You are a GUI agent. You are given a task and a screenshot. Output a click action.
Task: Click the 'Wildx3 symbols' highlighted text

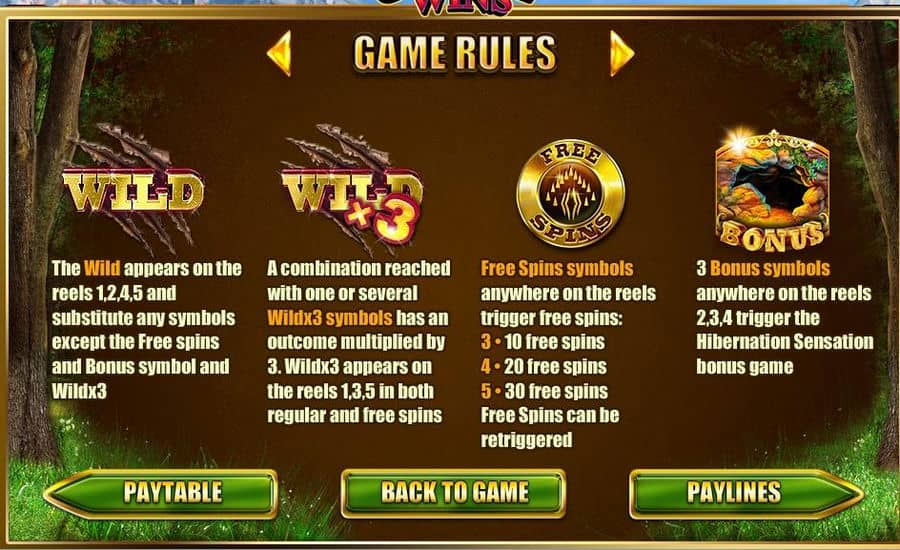click(x=330, y=317)
